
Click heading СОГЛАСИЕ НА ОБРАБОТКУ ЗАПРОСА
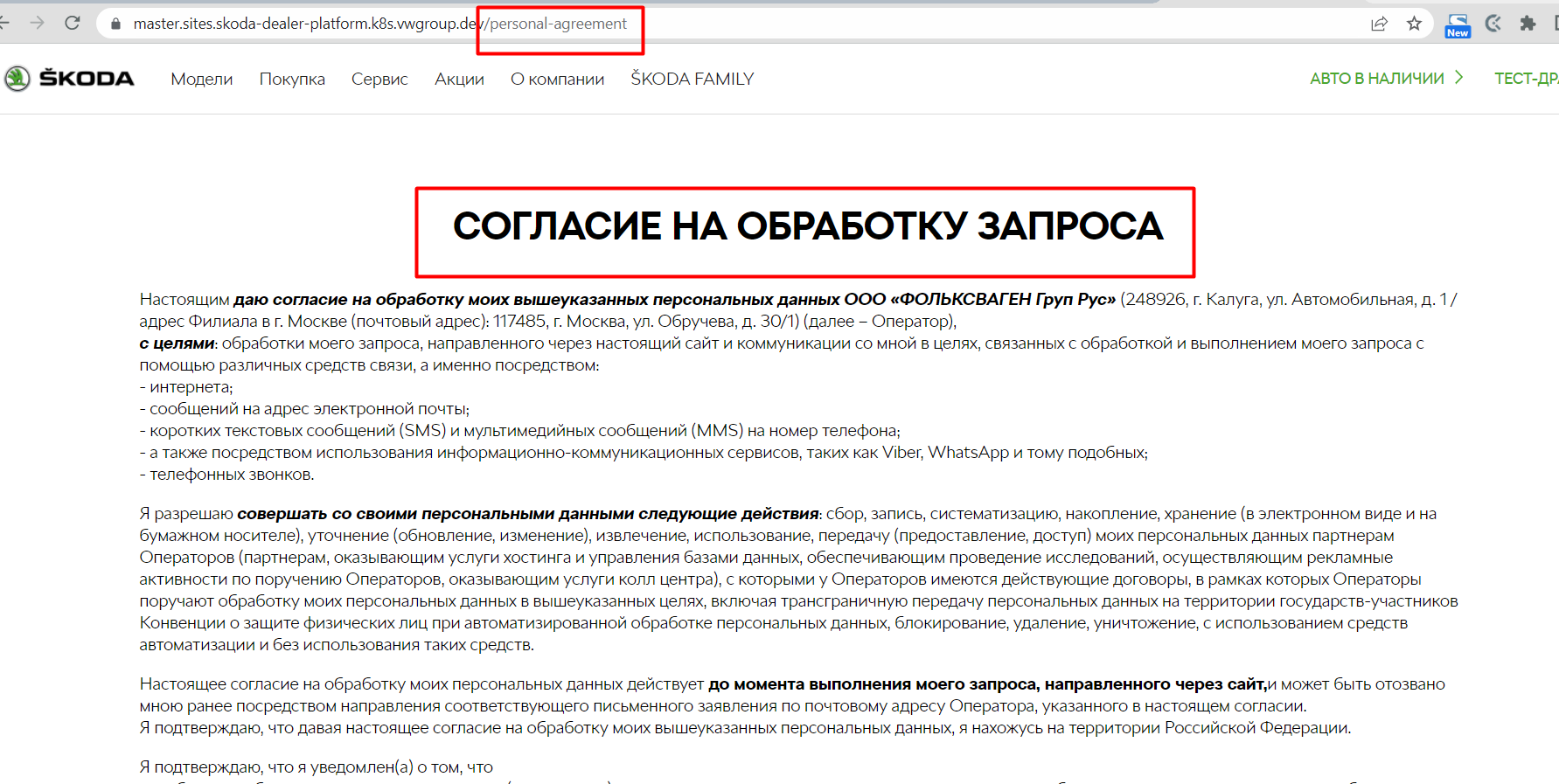pos(808,226)
